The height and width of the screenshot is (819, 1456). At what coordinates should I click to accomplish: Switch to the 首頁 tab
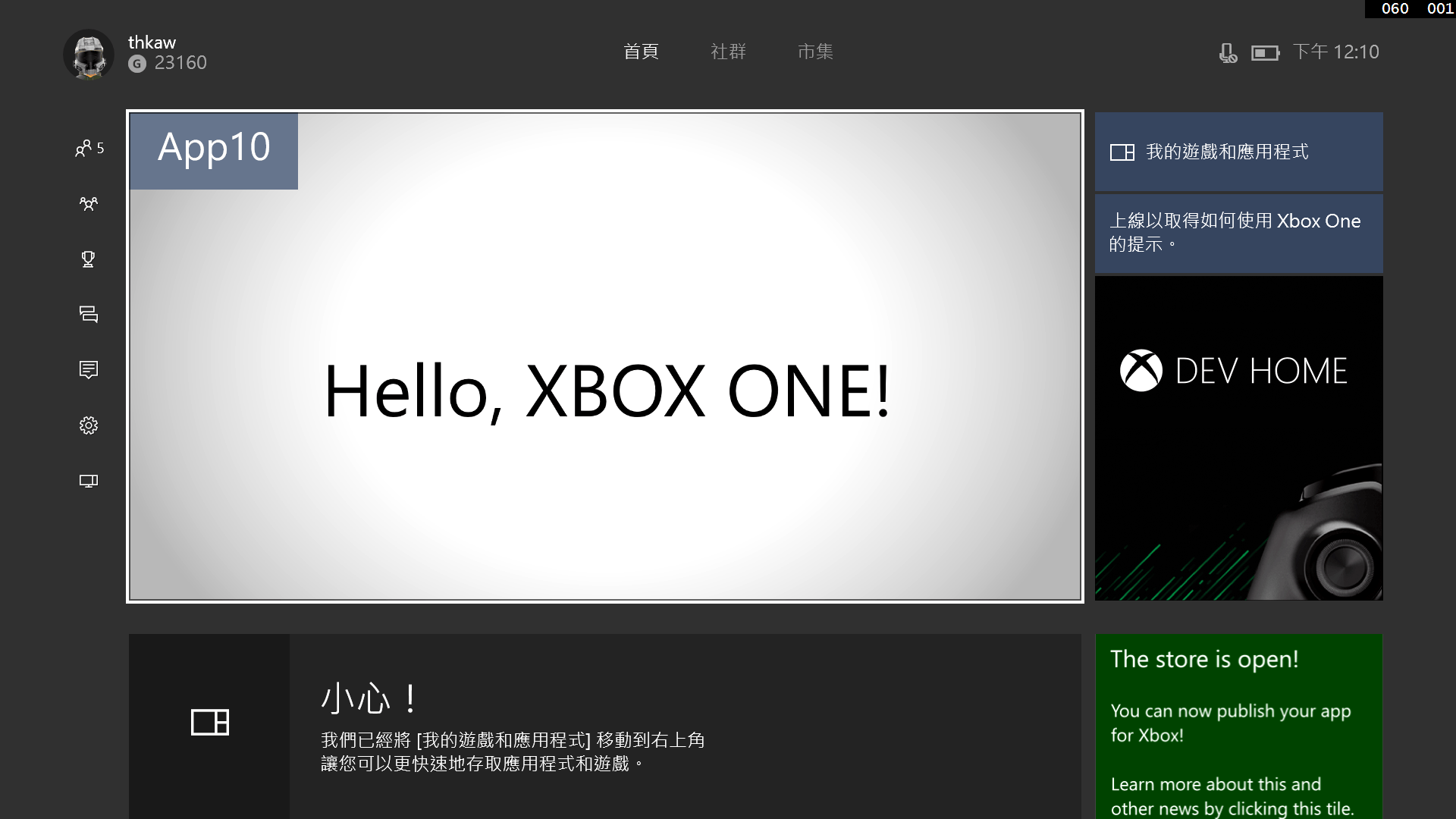(x=641, y=52)
